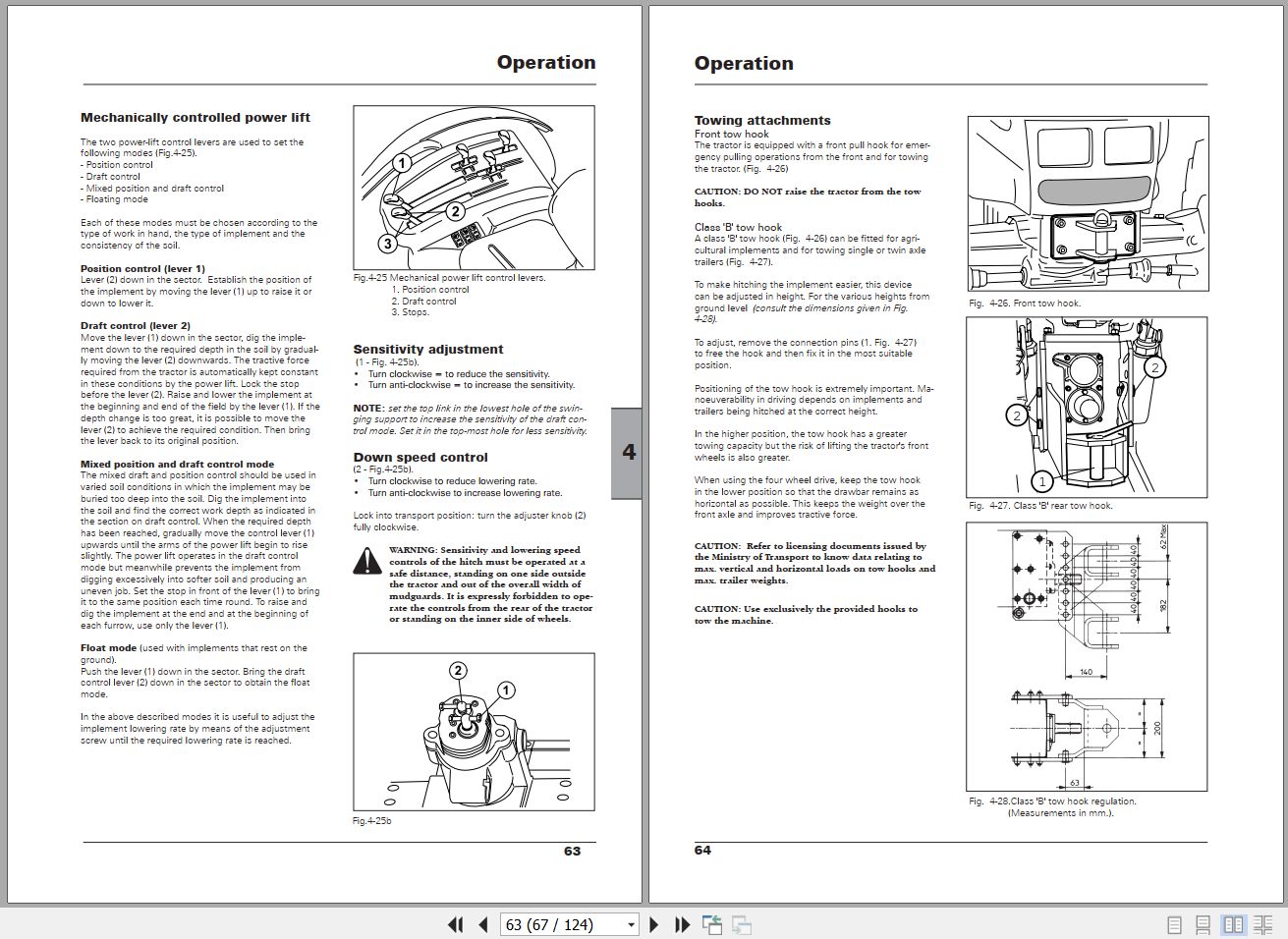The width and height of the screenshot is (1288, 939).
Task: Go to the first page
Action: coord(456,924)
